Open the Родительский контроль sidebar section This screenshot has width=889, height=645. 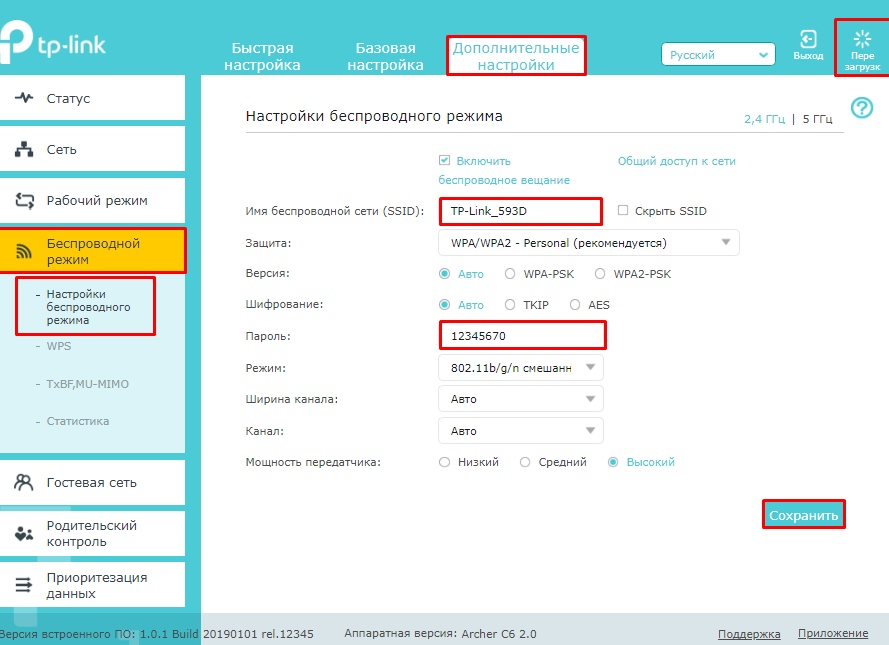92,533
